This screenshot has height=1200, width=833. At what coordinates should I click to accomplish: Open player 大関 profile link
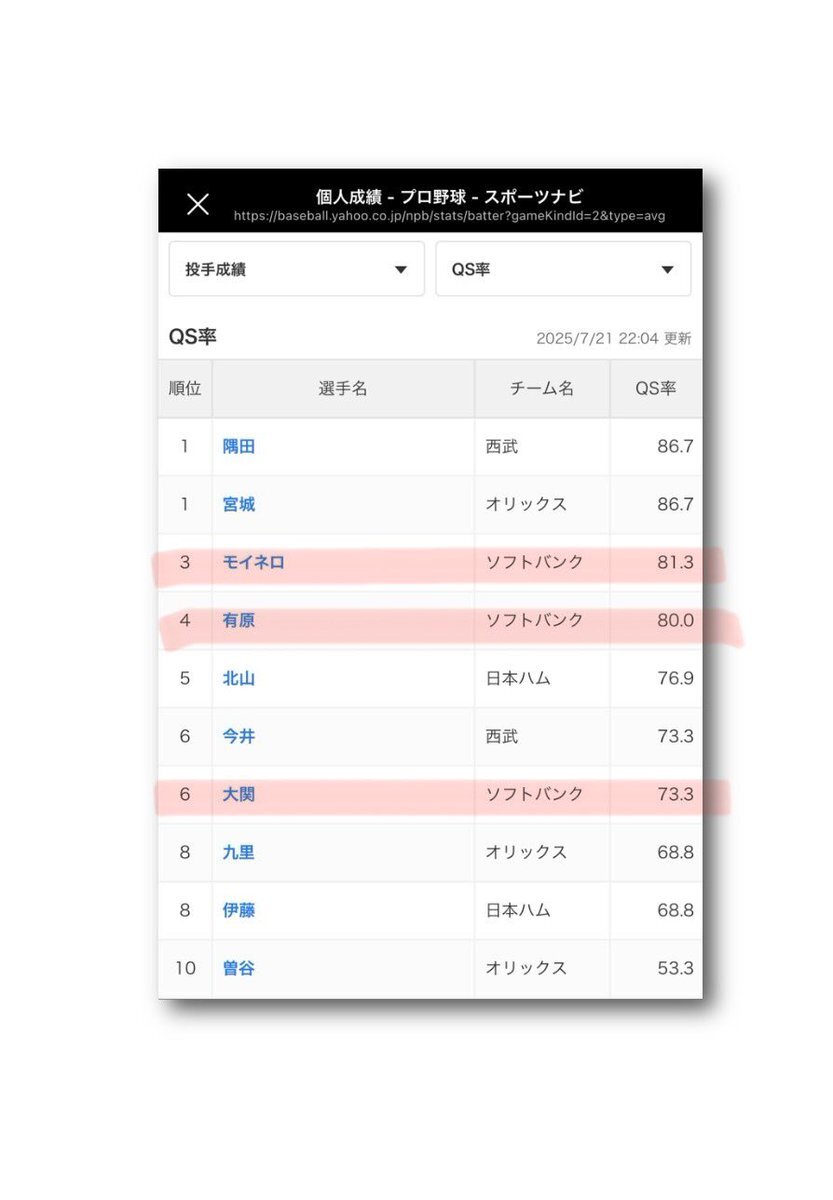pyautogui.click(x=239, y=794)
